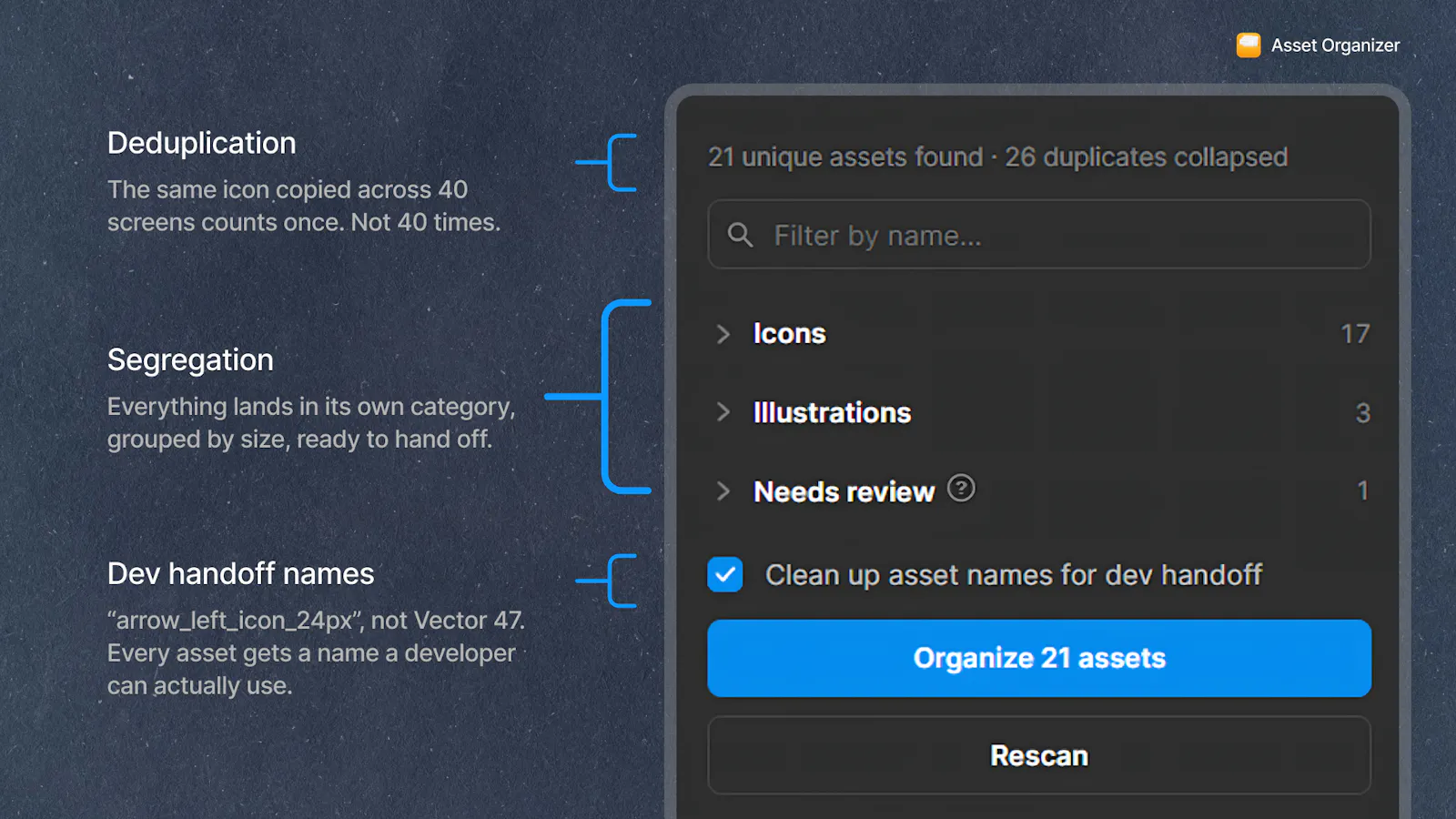Uncheck Clean up asset names checkbox

tap(725, 575)
